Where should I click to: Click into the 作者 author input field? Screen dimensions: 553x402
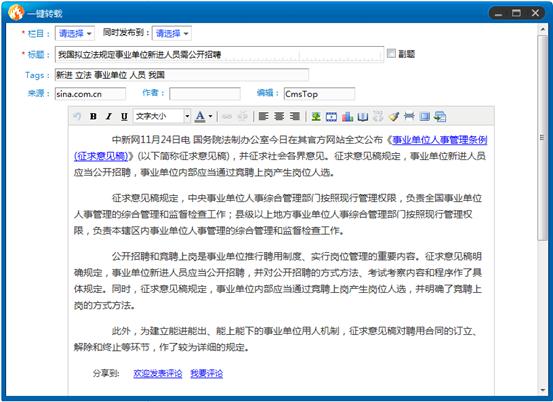[x=205, y=94]
